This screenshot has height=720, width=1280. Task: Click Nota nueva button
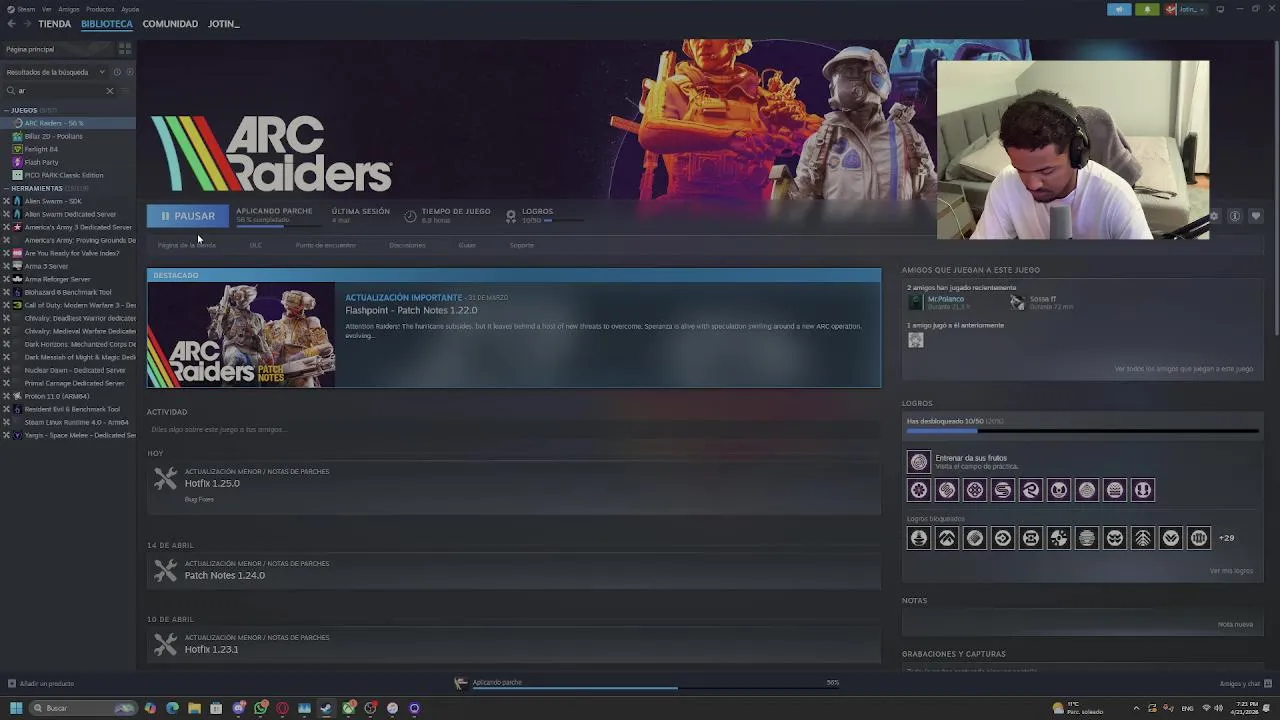pyautogui.click(x=1235, y=624)
